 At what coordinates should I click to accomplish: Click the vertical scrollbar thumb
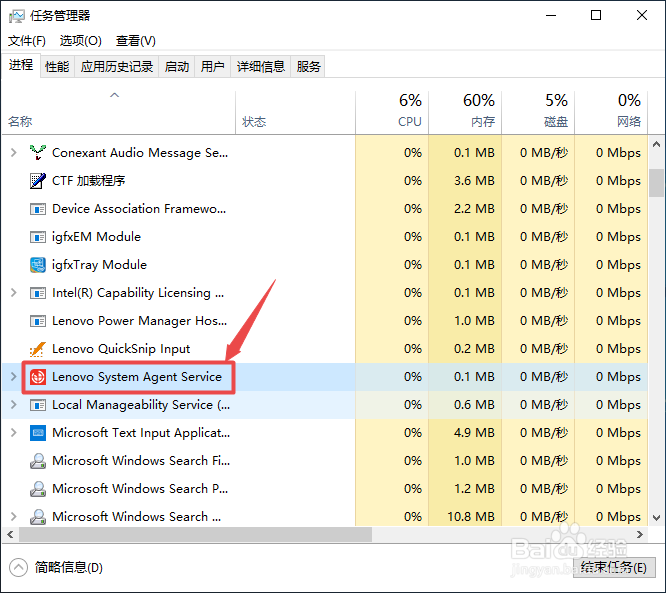tap(656, 183)
